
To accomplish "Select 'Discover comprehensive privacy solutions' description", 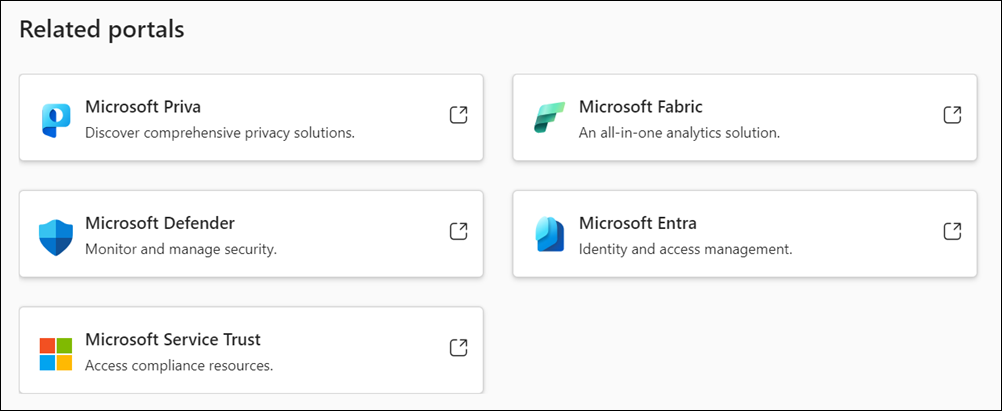I will (220, 132).
